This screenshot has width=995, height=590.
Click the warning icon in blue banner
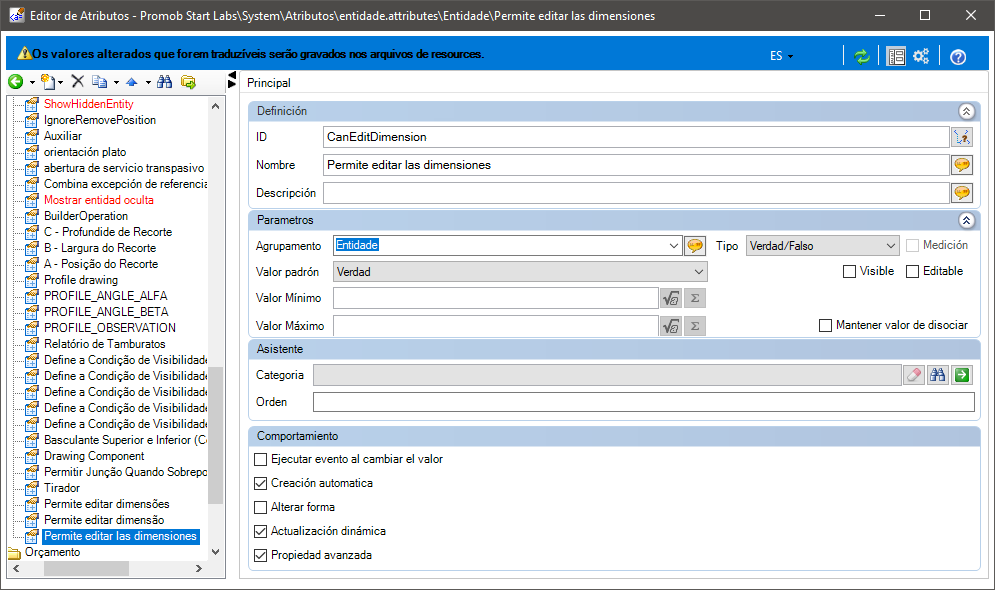coord(24,53)
